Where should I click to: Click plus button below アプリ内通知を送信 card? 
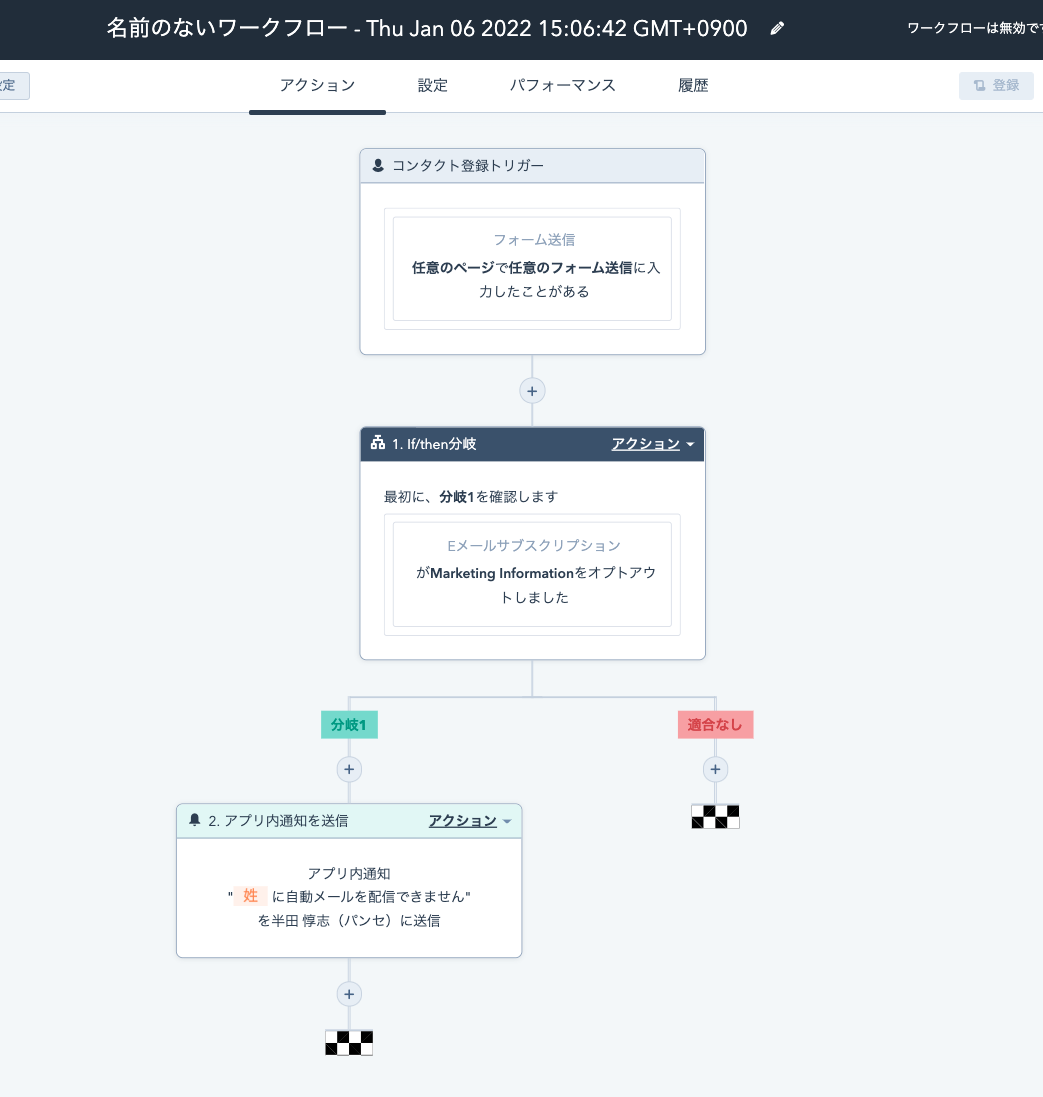tap(349, 994)
